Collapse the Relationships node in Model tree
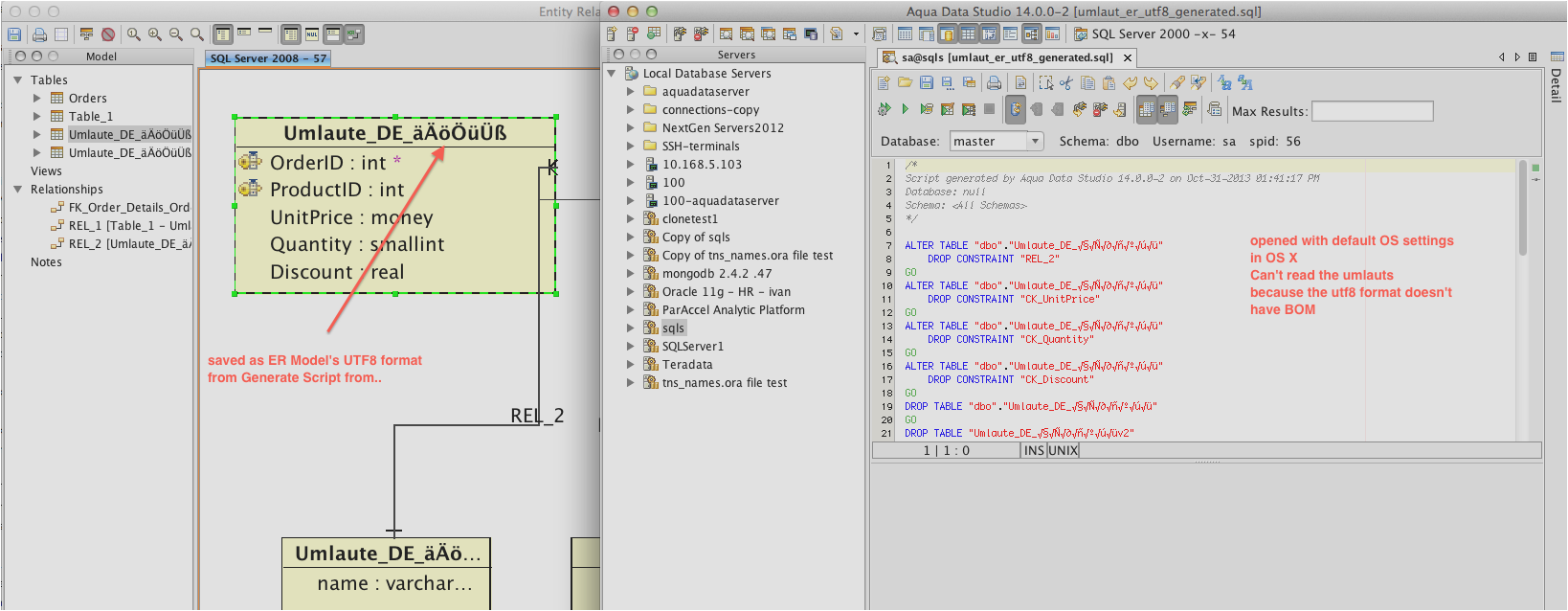Image resolution: width=1568 pixels, height=611 pixels. coord(18,190)
